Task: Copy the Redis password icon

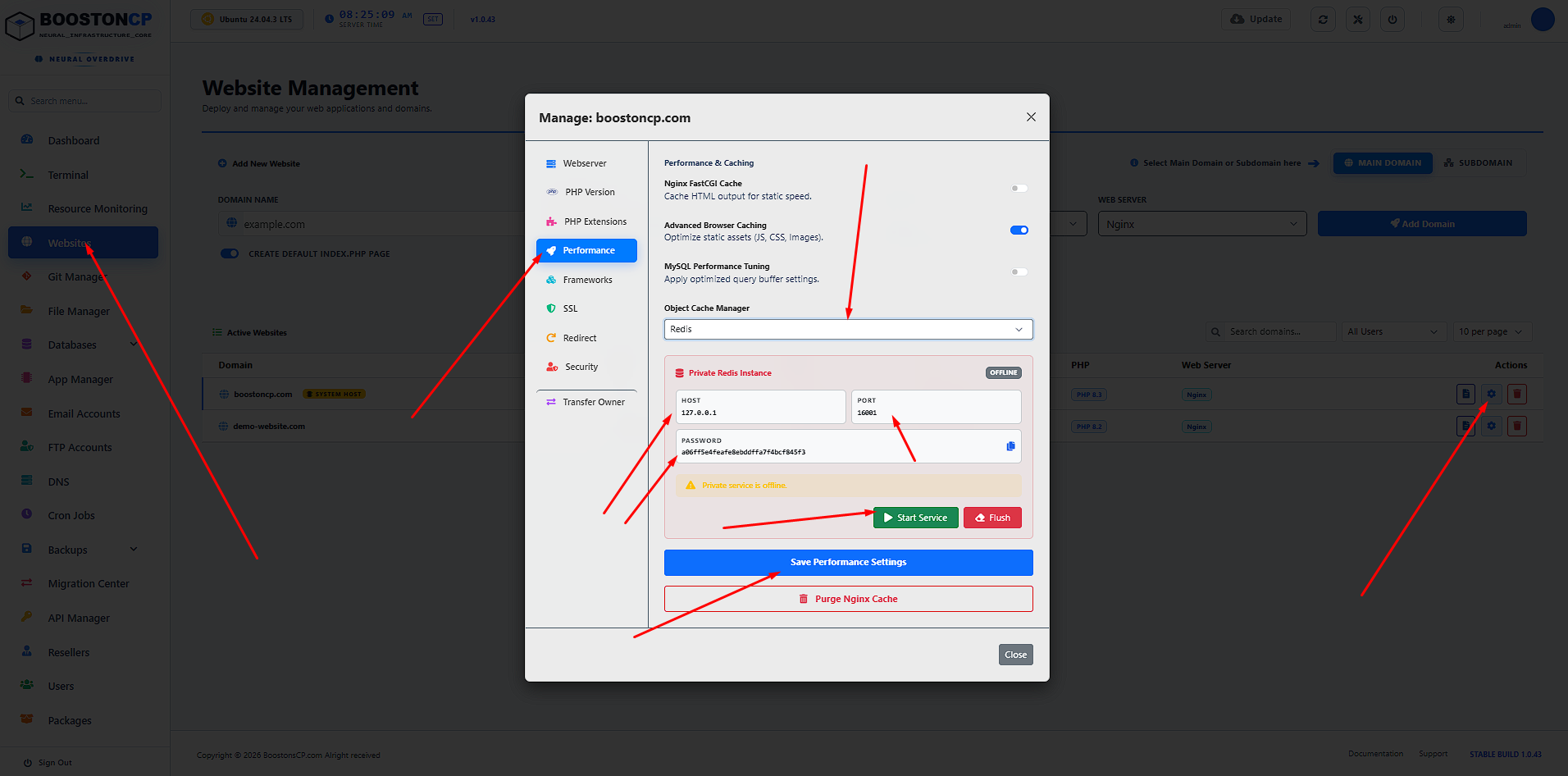Action: tap(1010, 446)
